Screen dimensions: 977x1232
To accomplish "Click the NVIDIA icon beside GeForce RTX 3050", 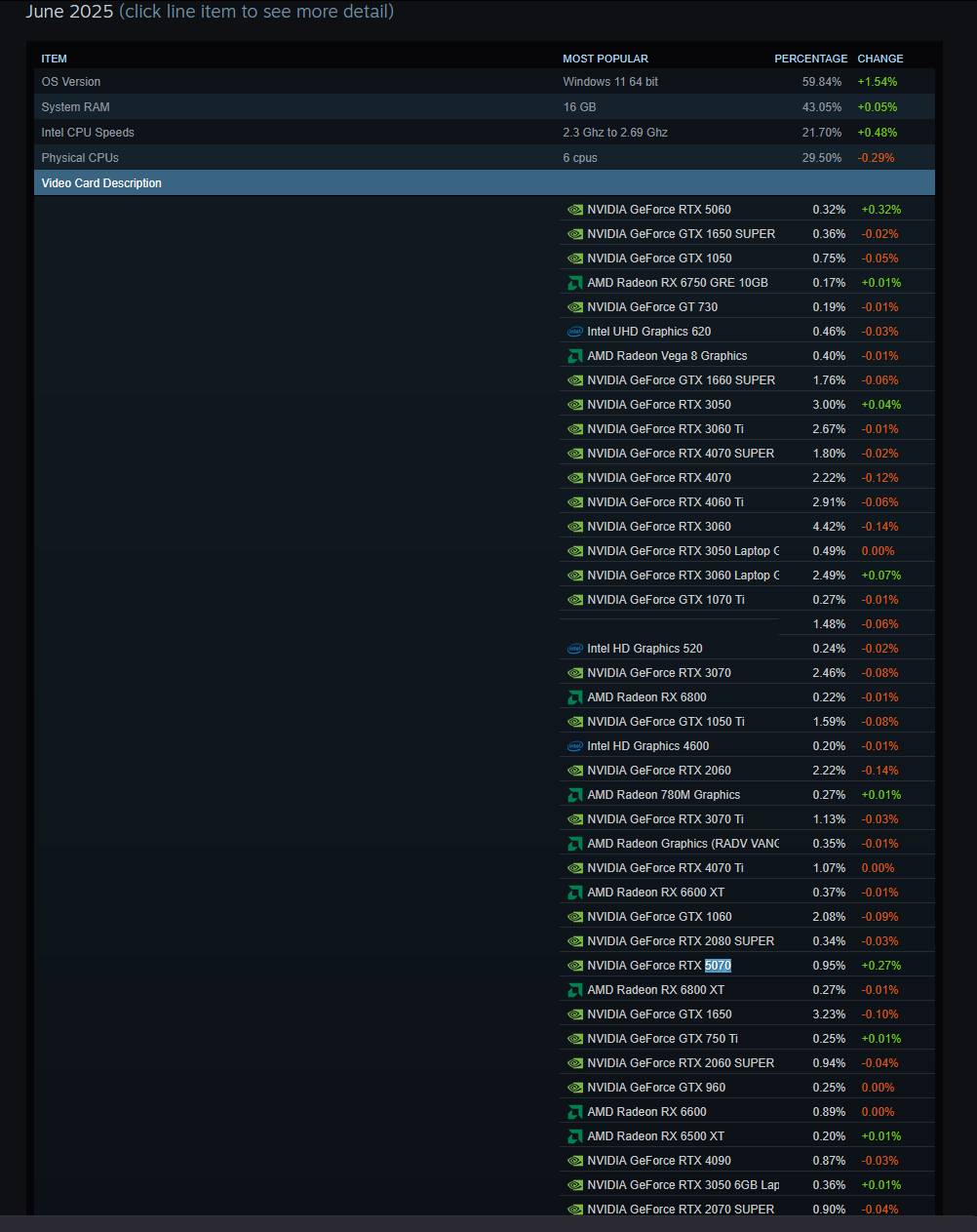I will pos(575,405).
